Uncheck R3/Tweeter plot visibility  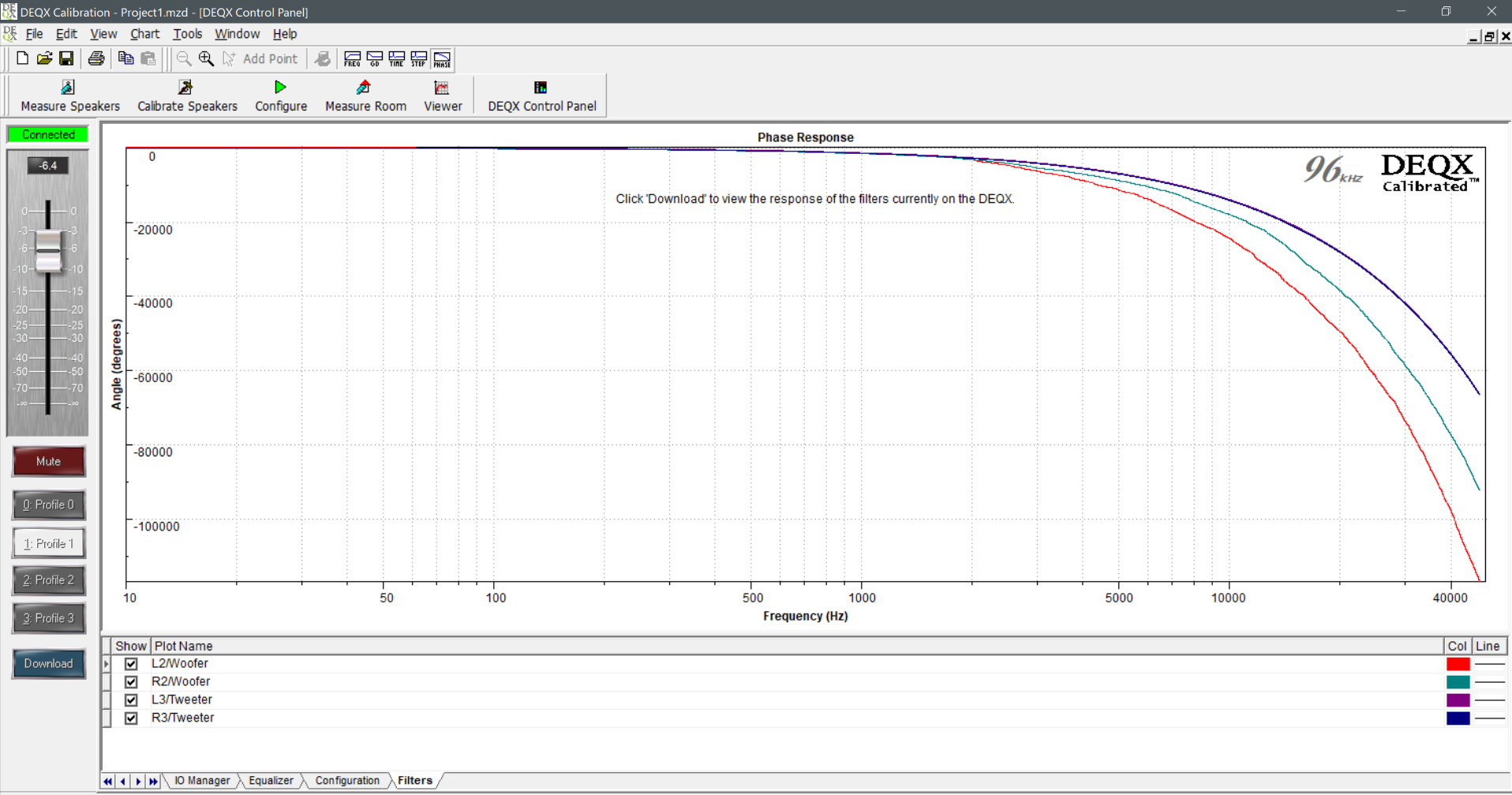(131, 718)
